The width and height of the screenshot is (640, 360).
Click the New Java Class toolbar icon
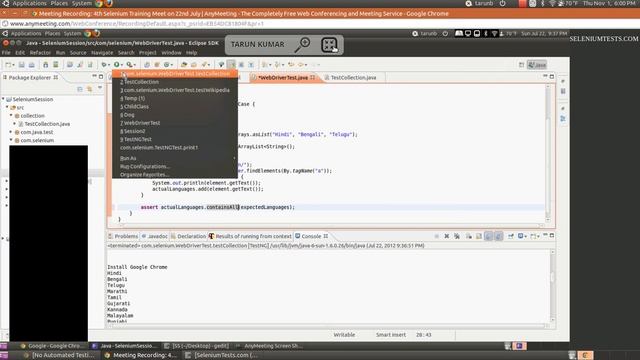(167, 64)
